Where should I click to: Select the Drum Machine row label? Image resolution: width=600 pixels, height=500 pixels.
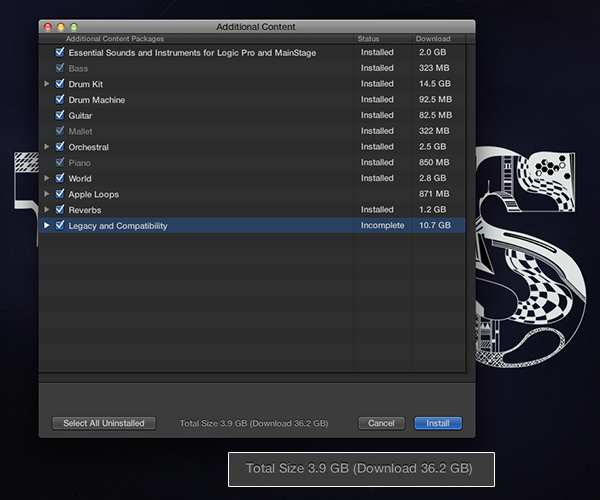97,100
